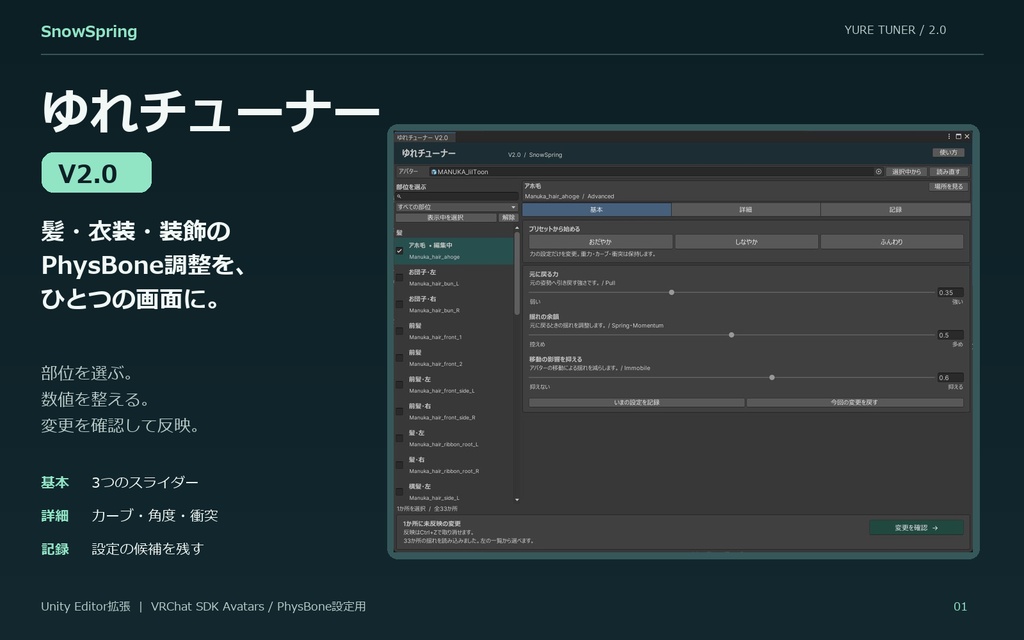1024x640 pixels.
Task: Select the お団子・右 list row
Action: coord(454,304)
